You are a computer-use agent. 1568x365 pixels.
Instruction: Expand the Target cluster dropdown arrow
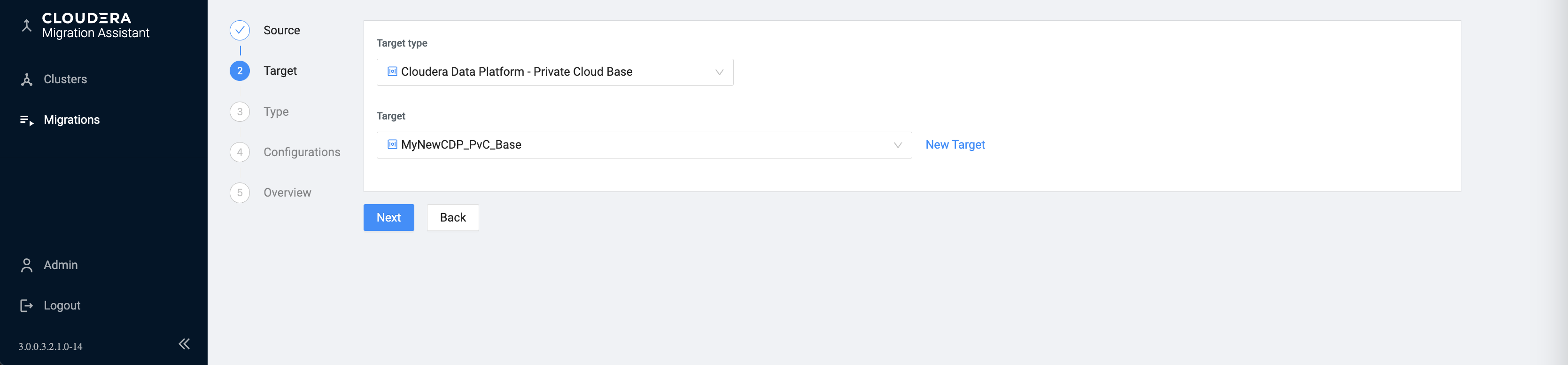(x=897, y=145)
